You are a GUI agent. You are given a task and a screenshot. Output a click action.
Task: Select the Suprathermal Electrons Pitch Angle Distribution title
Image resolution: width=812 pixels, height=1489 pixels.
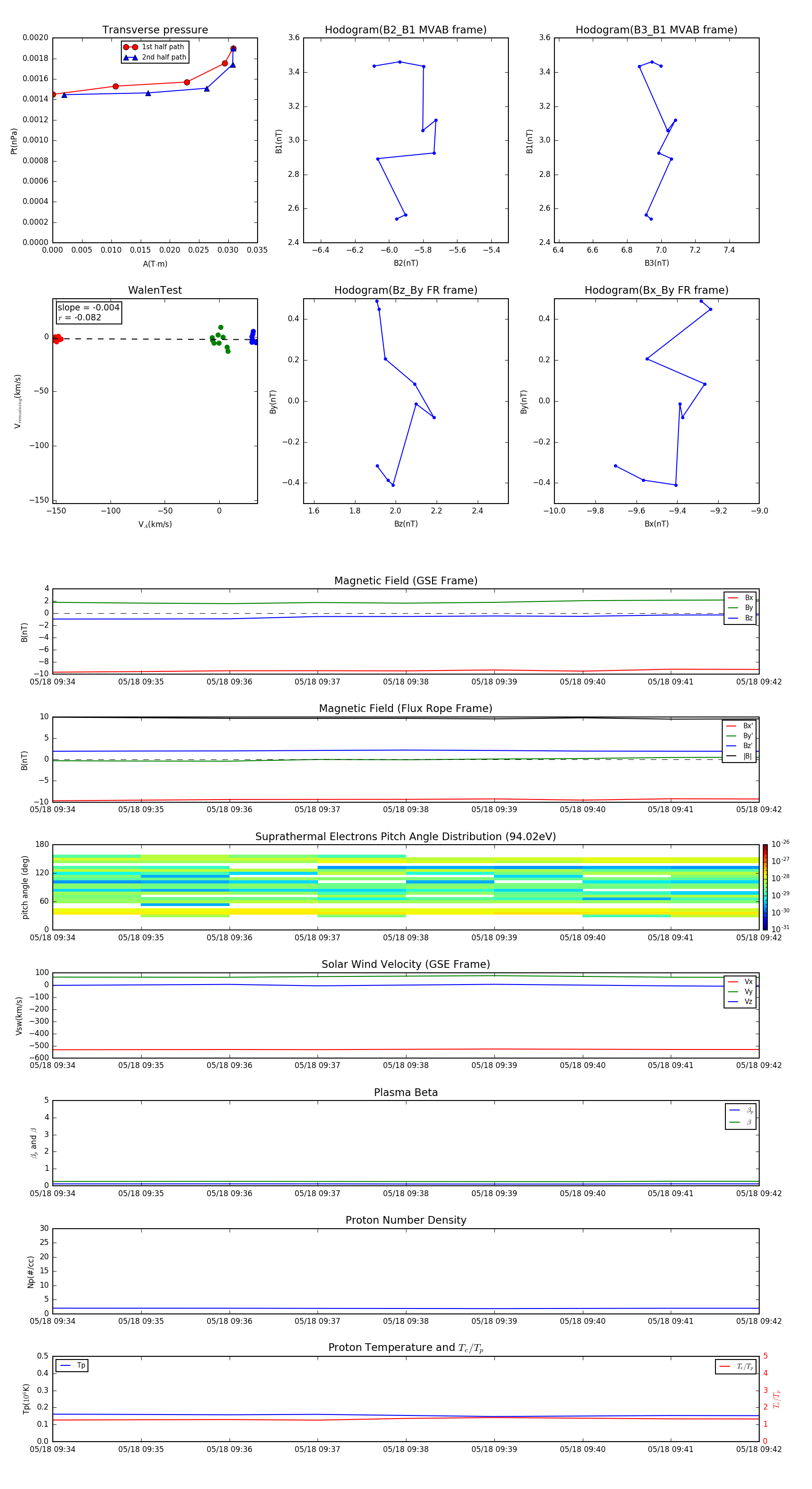(x=406, y=837)
